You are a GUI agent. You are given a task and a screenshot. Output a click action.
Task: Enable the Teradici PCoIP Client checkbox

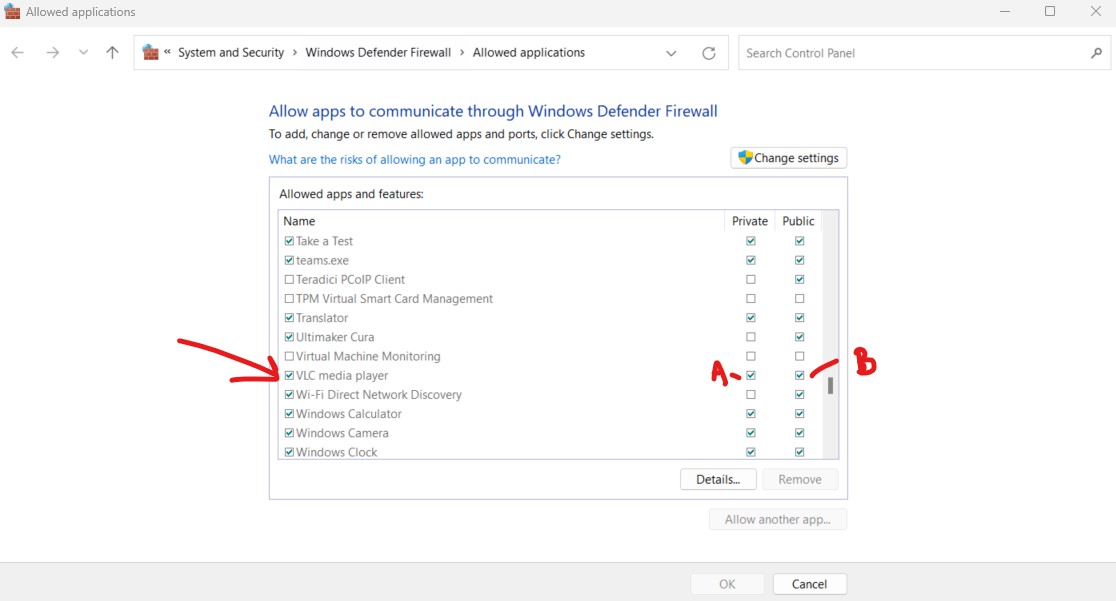tap(289, 279)
